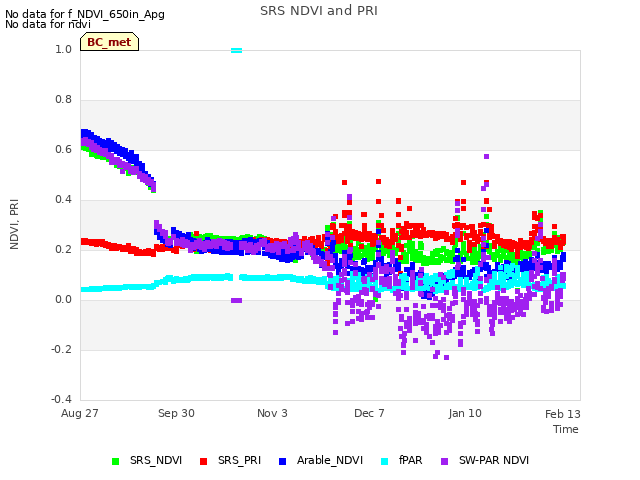Click the Dec 7 x-axis tick label
Image resolution: width=640 pixels, height=480 pixels.
pyautogui.click(x=369, y=413)
